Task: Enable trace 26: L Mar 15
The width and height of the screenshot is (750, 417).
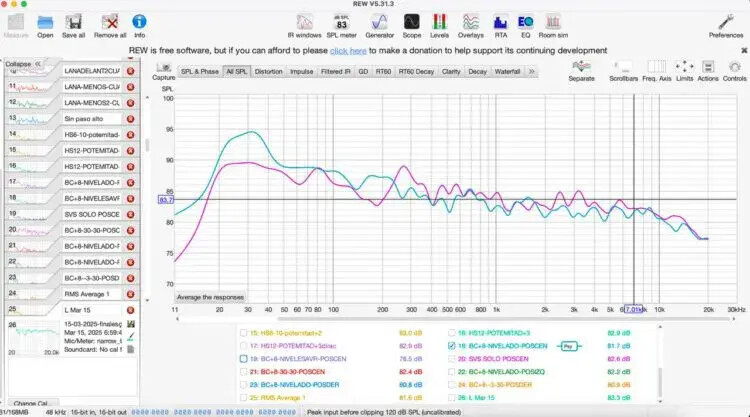Action: click(x=452, y=397)
